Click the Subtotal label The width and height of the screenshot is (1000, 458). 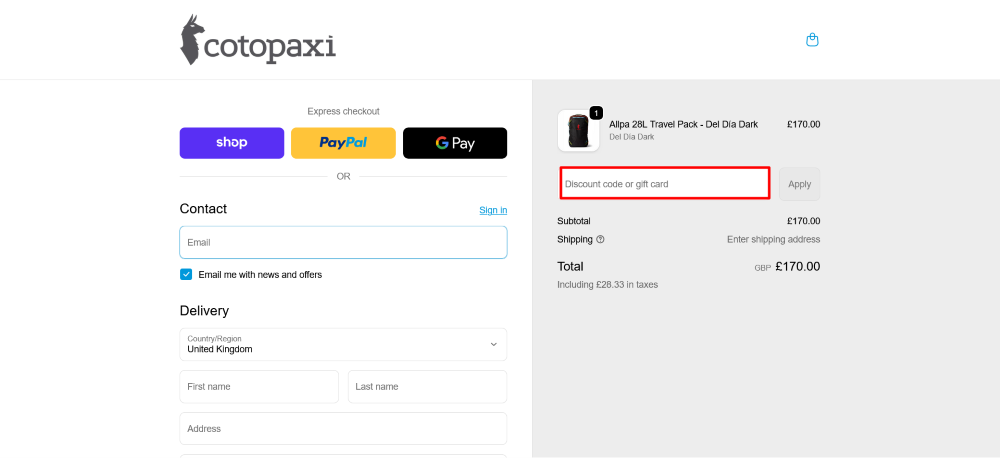(574, 221)
